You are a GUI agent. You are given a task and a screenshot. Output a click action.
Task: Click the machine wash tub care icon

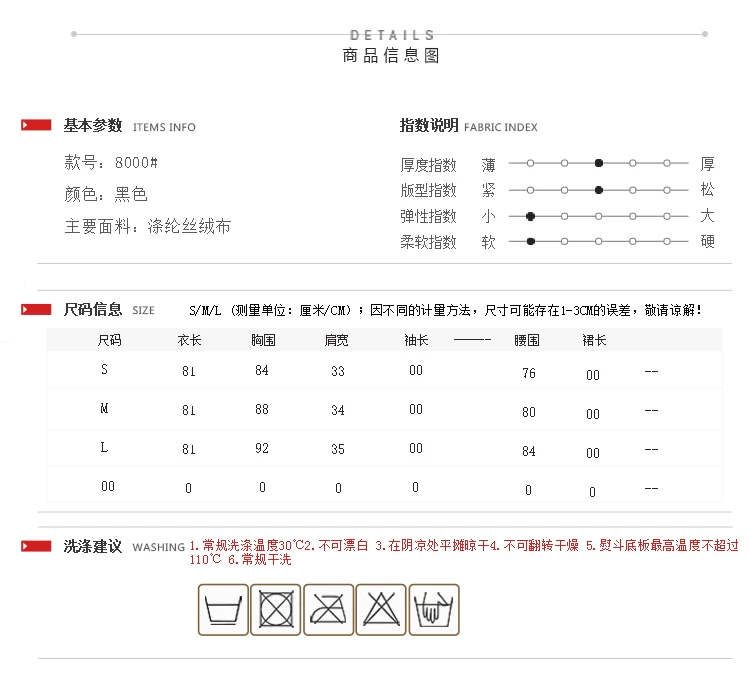223,608
